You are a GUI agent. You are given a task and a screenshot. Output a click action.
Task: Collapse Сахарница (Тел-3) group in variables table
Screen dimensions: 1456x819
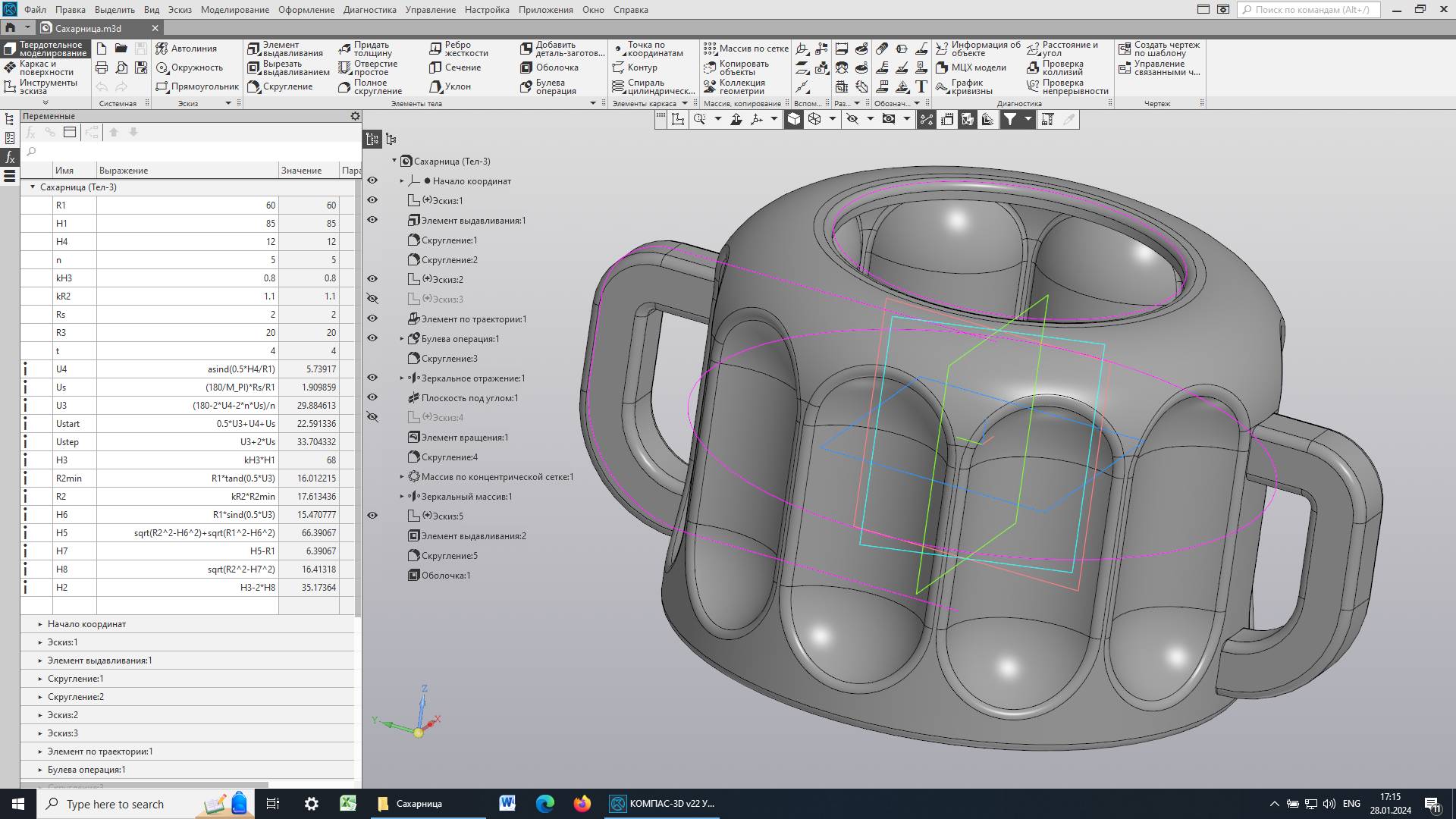click(33, 187)
